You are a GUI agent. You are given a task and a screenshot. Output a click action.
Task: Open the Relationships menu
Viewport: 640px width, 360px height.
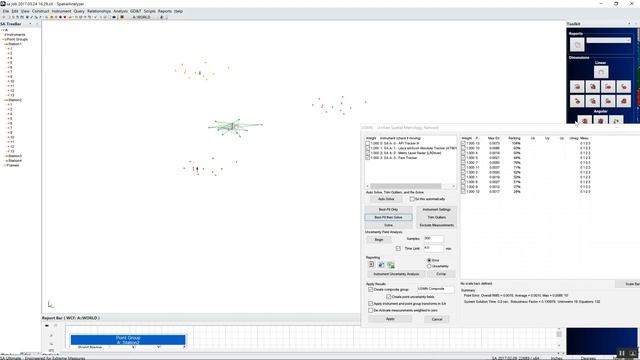click(99, 11)
